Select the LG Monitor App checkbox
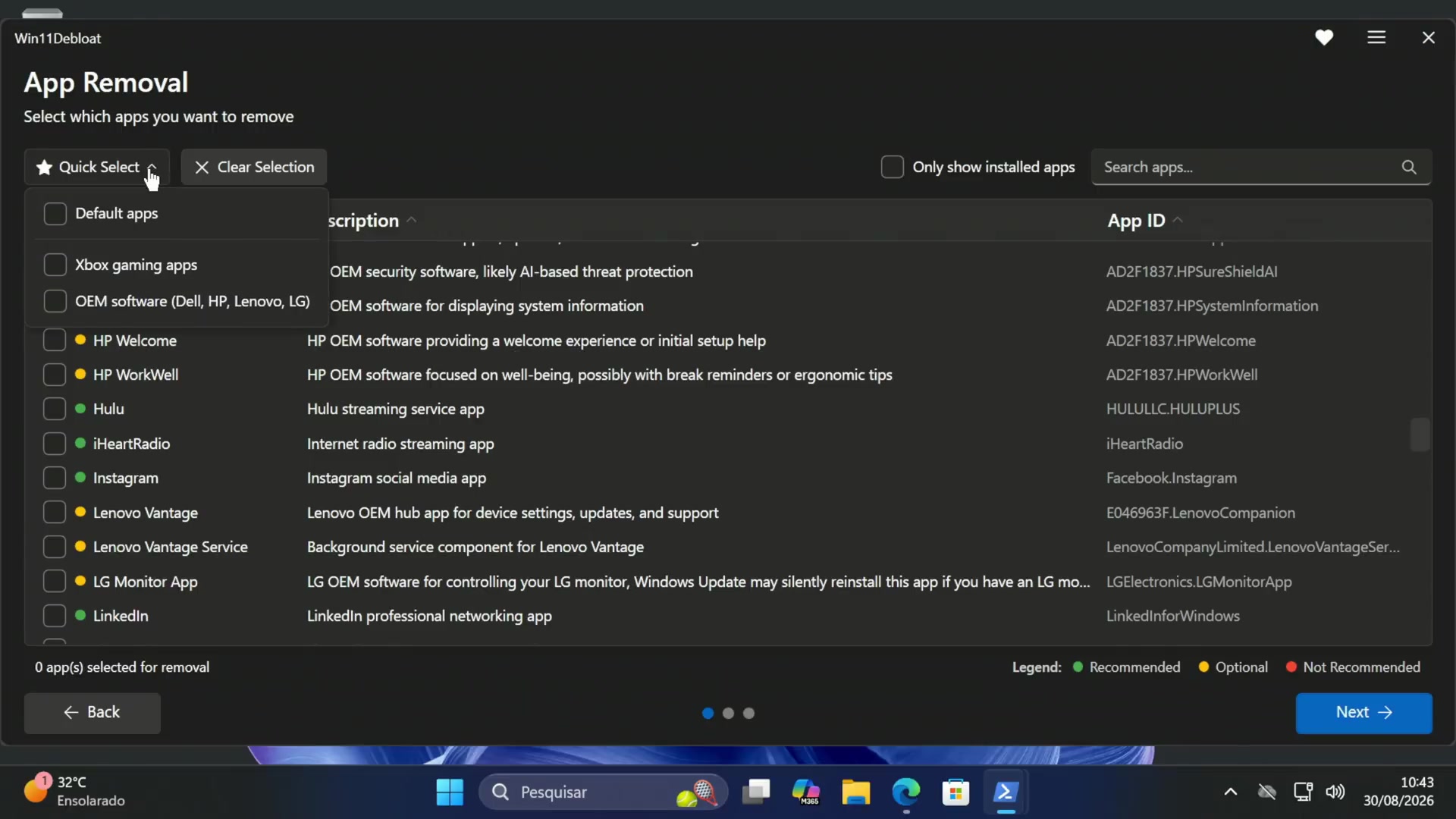Image resolution: width=1456 pixels, height=819 pixels. click(x=55, y=582)
